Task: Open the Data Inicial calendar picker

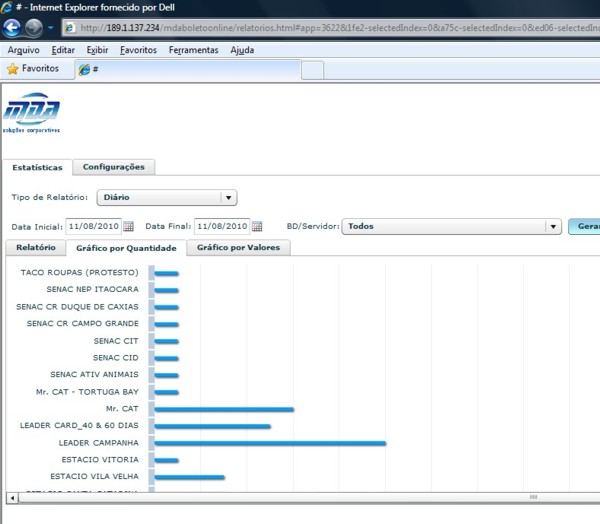Action: [x=129, y=226]
